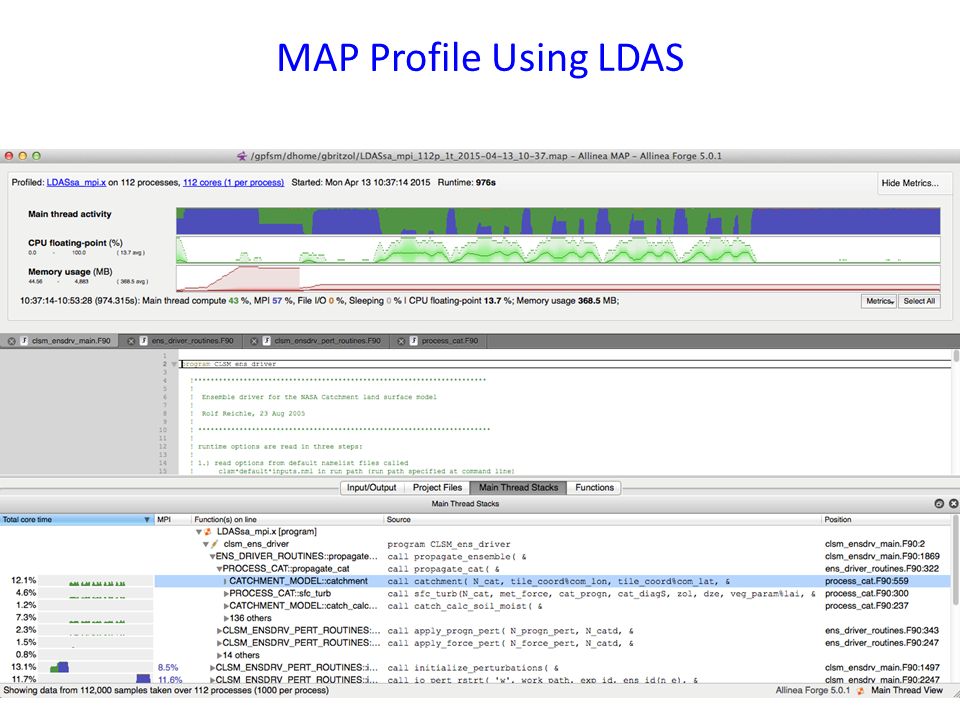The height and width of the screenshot is (720, 960).
Task: Expand the 14 others node
Action: (x=219, y=656)
